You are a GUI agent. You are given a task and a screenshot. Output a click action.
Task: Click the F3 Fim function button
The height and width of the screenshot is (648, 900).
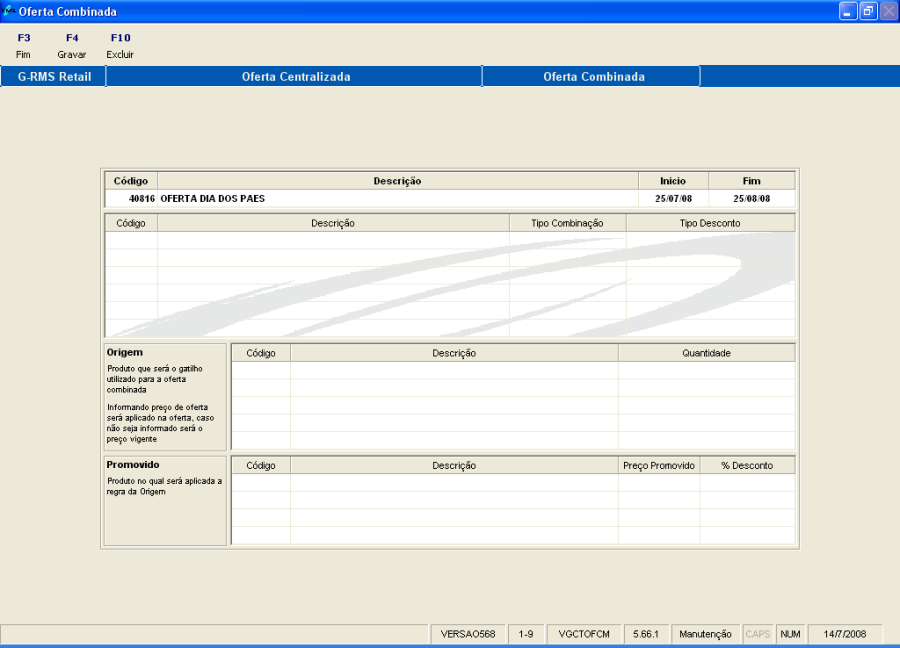[x=24, y=46]
